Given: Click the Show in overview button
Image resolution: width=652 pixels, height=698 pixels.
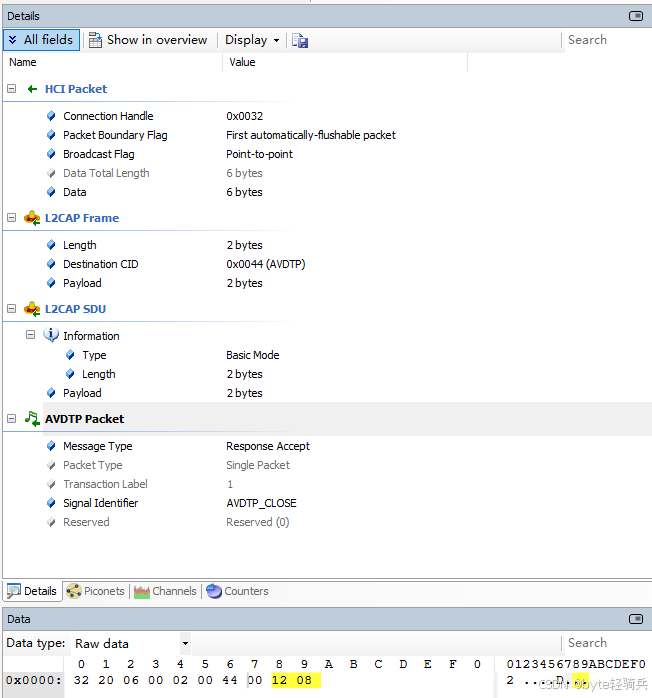Looking at the screenshot, I should pyautogui.click(x=148, y=40).
